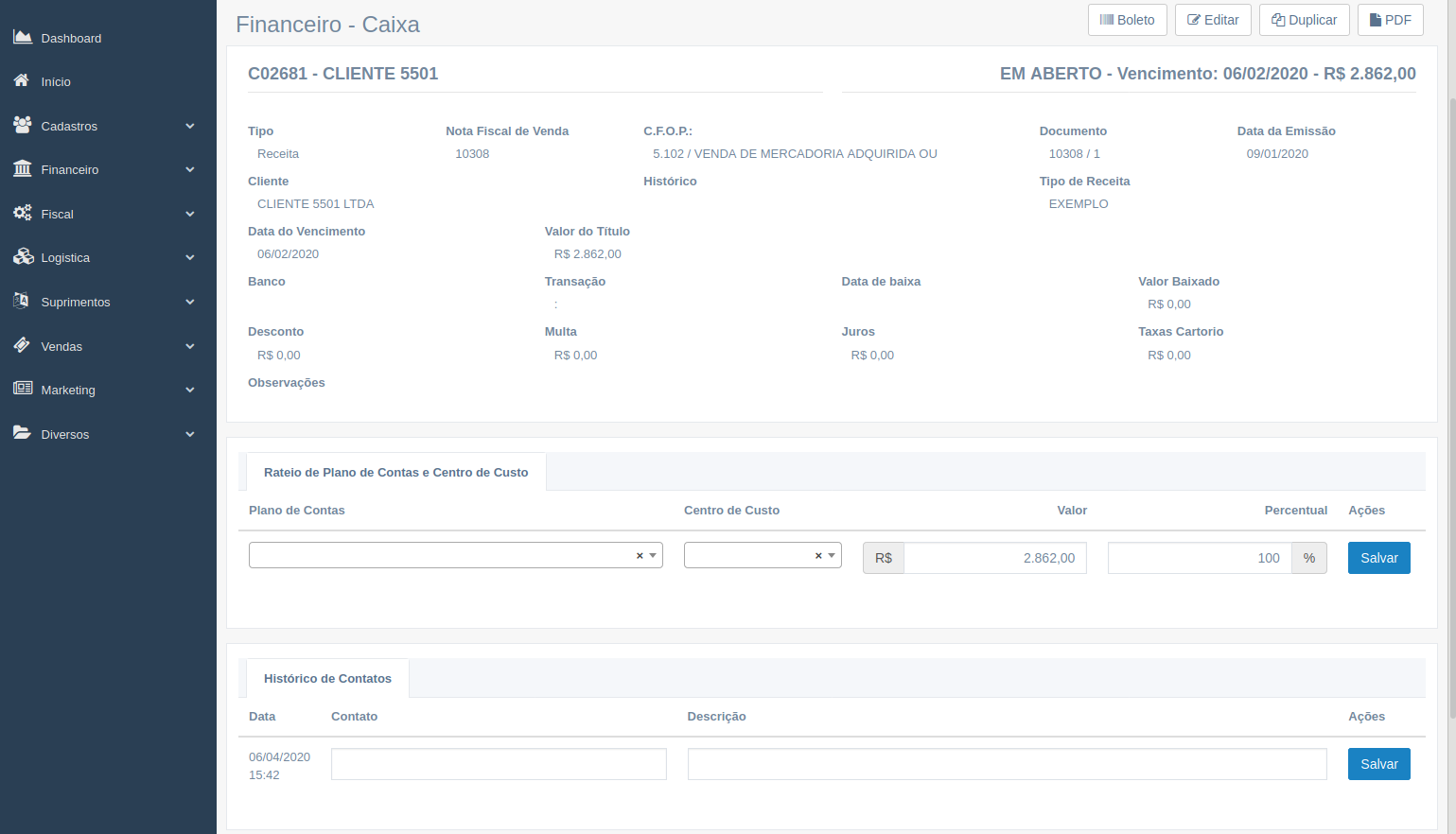Clear the Plano de Contas selection

pos(640,556)
